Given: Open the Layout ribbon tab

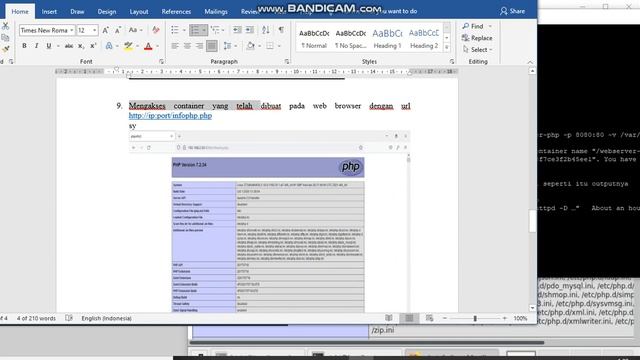Looking at the screenshot, I should [139, 11].
